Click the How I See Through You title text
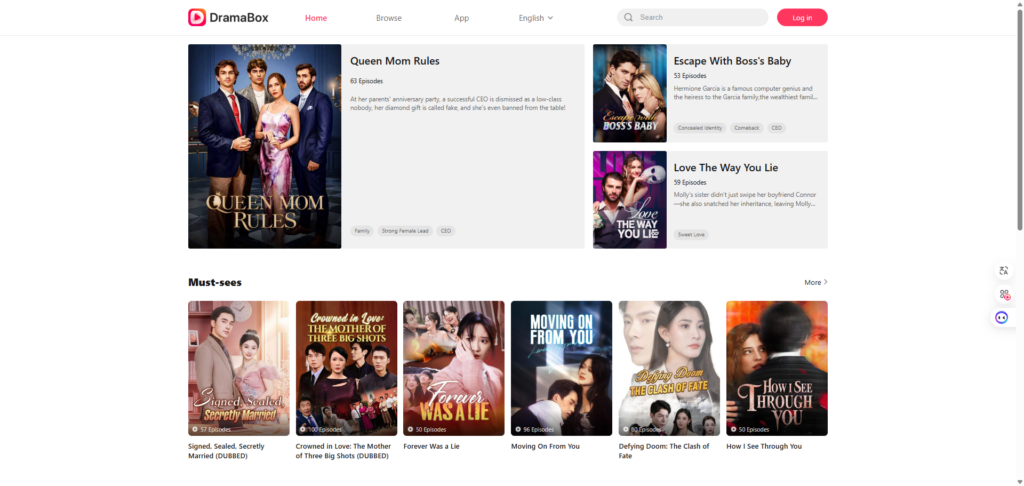This screenshot has height=486, width=1024. coord(764,447)
